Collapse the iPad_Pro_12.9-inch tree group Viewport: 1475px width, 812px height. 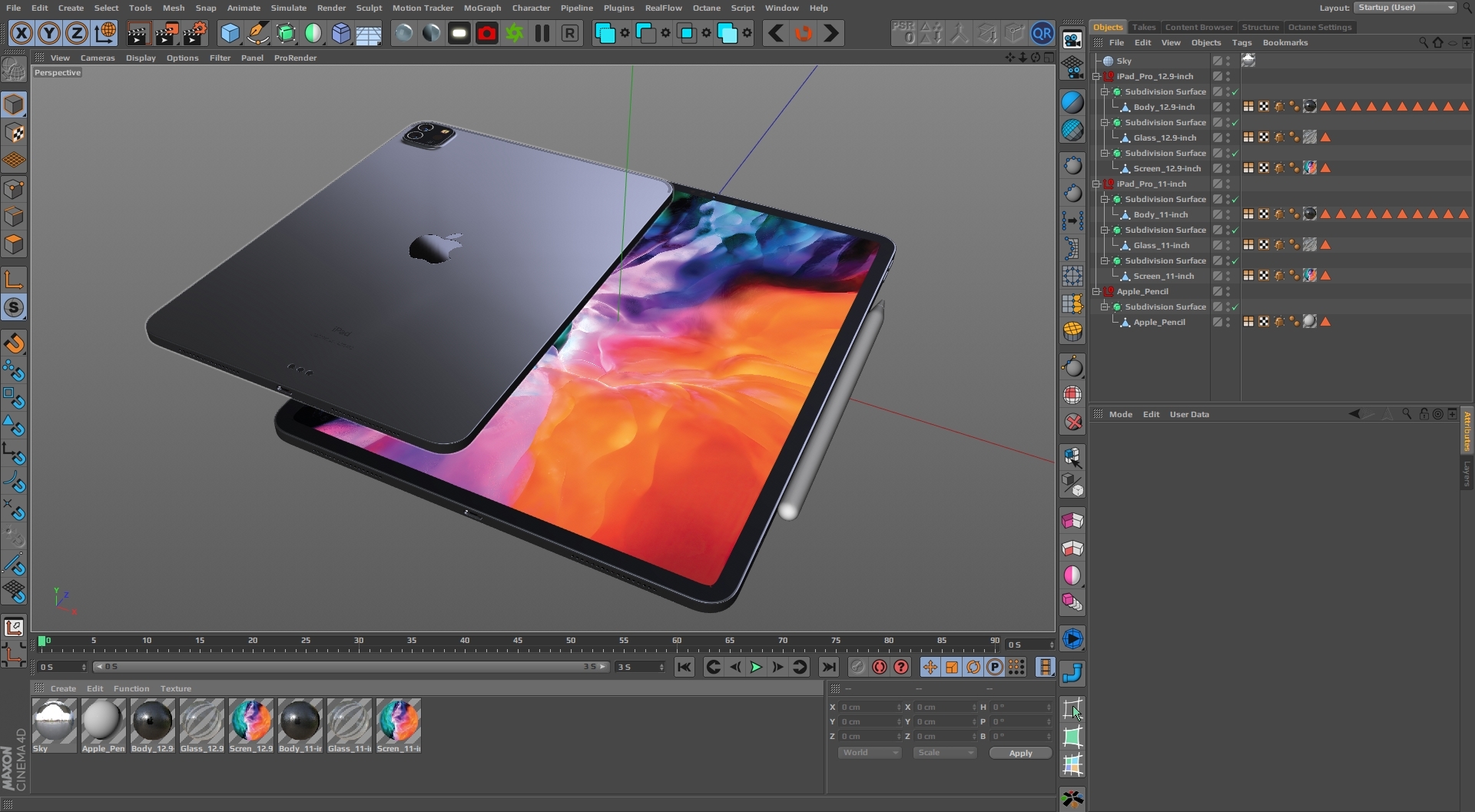tap(1096, 76)
